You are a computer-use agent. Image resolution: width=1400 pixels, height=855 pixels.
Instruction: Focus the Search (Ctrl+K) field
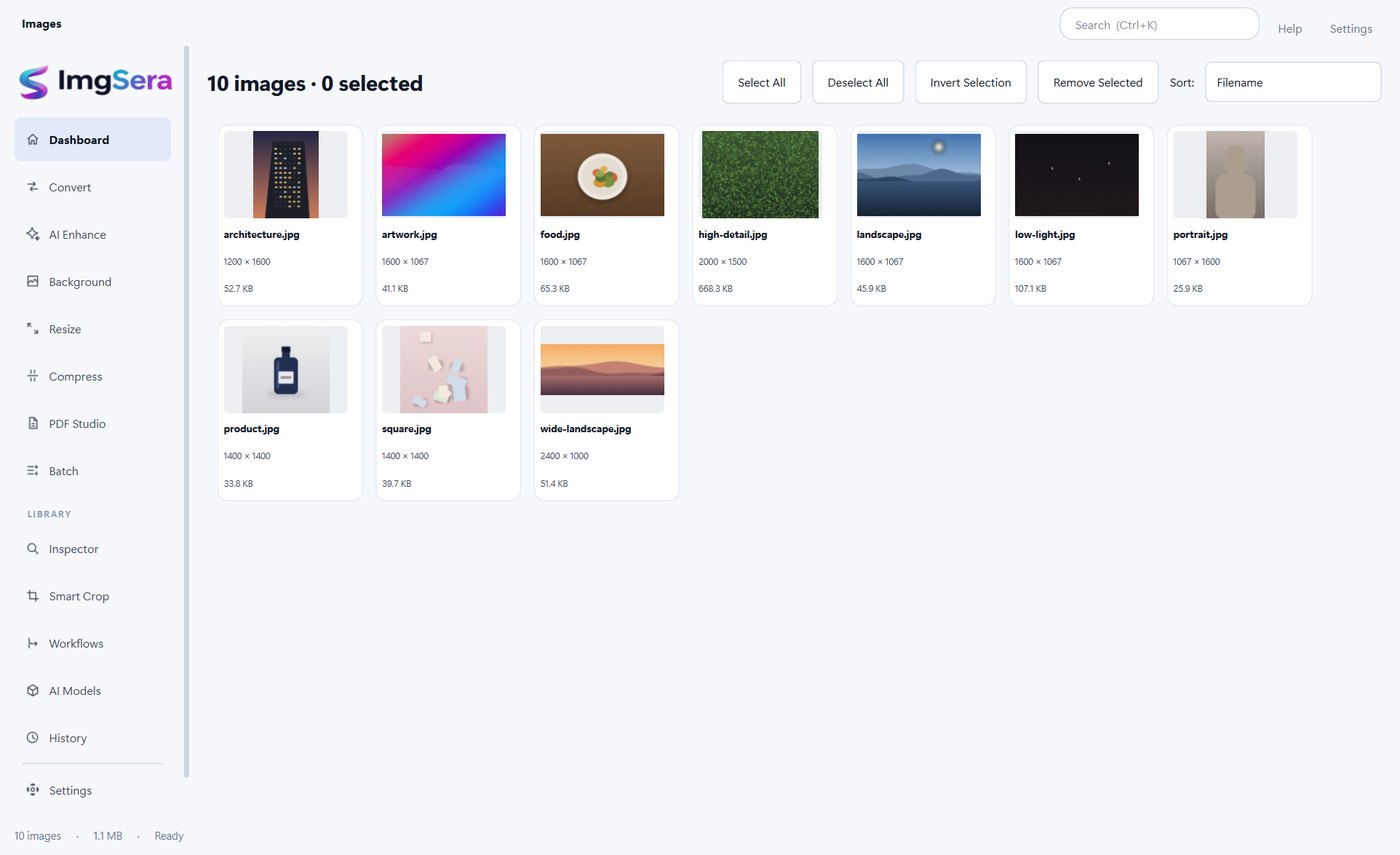click(1159, 24)
